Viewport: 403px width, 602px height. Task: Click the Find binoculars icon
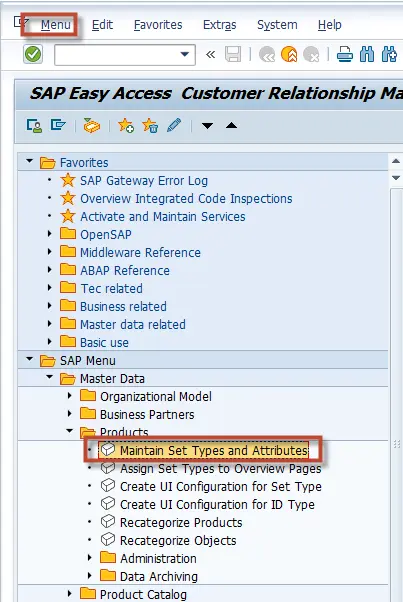pos(367,55)
